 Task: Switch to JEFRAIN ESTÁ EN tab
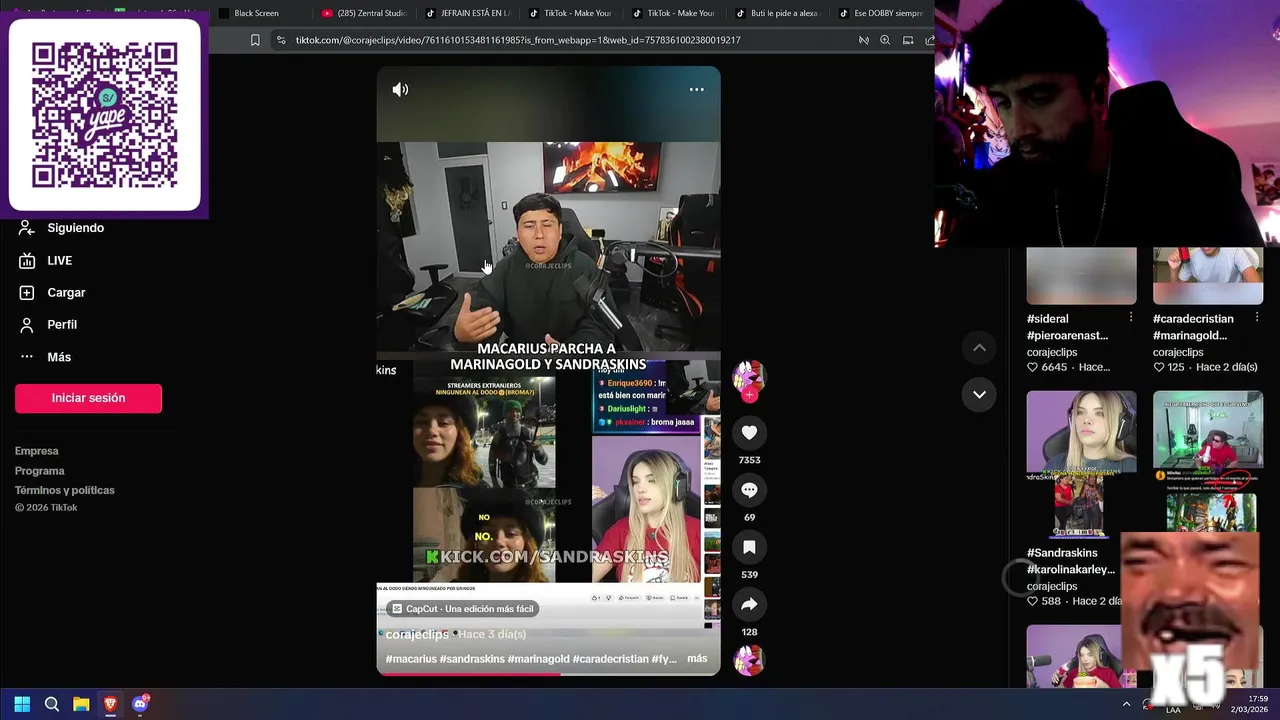point(468,13)
